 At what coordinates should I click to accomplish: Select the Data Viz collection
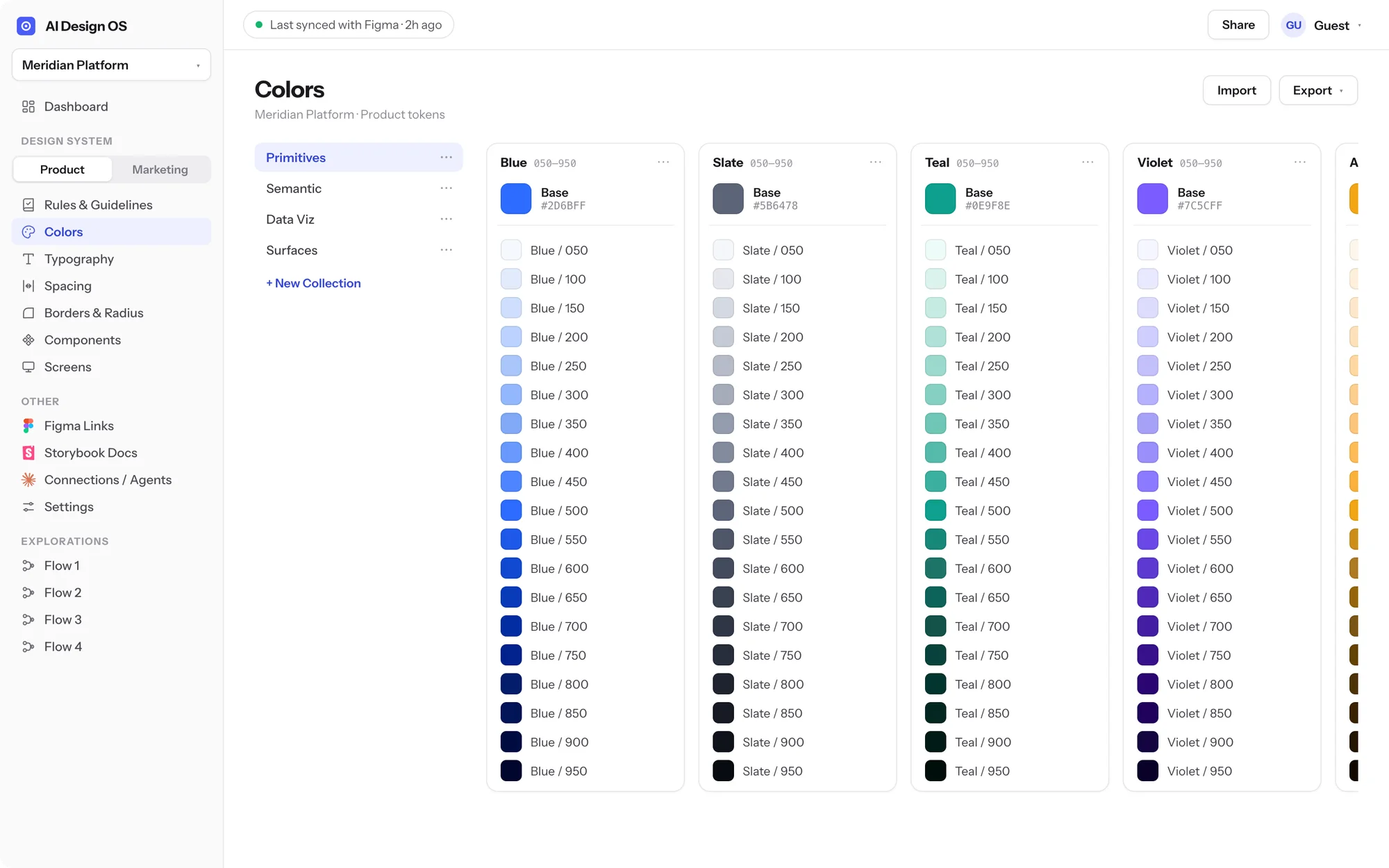click(358, 219)
